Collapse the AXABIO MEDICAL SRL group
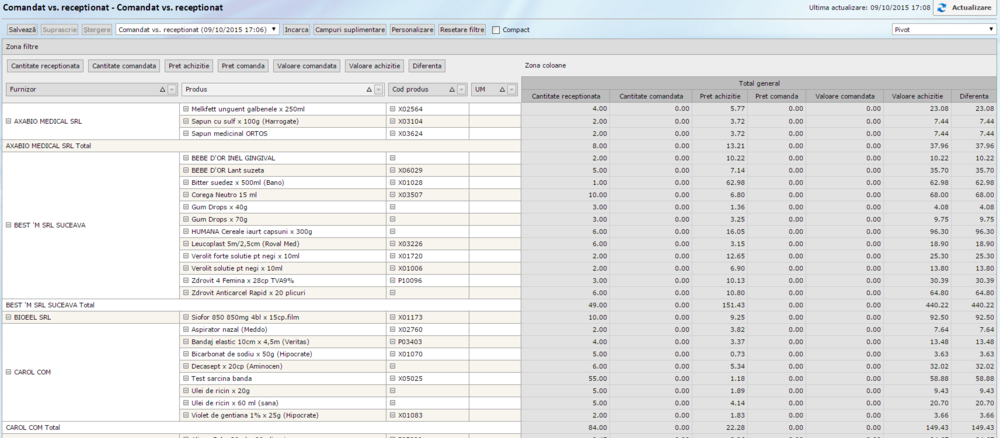The width and height of the screenshot is (1000, 438). click(9, 120)
